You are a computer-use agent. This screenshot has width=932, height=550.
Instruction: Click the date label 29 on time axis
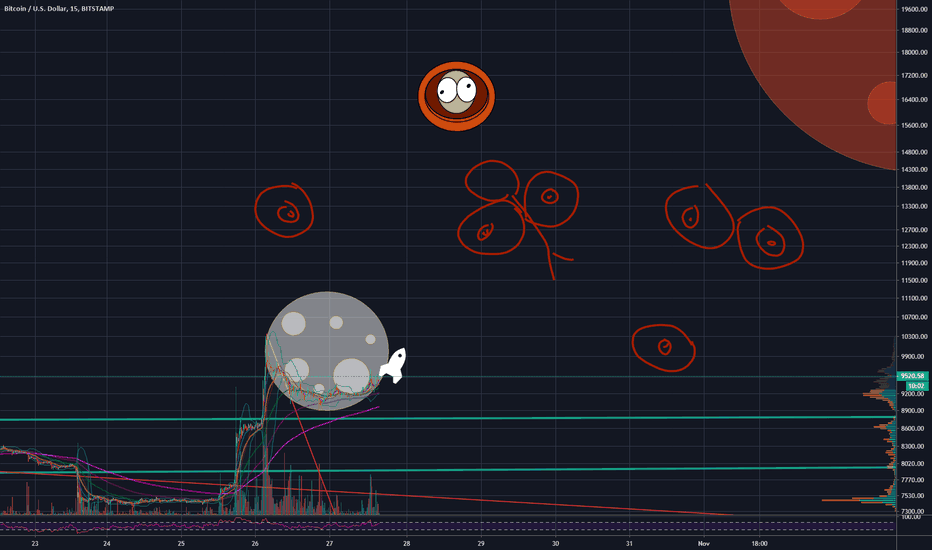(481, 543)
